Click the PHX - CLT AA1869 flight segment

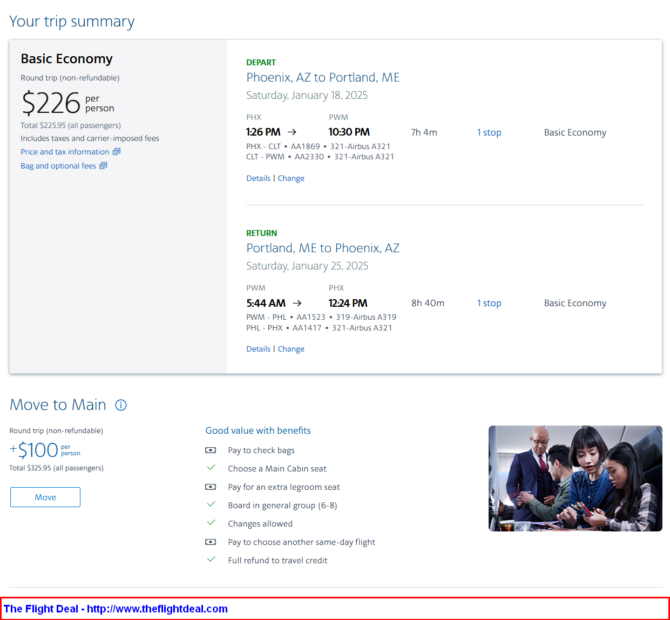click(x=318, y=146)
